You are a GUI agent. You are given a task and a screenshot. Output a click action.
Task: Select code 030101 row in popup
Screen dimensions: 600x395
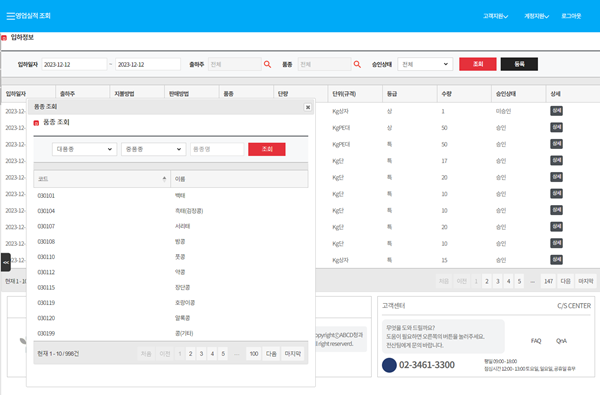171,196
